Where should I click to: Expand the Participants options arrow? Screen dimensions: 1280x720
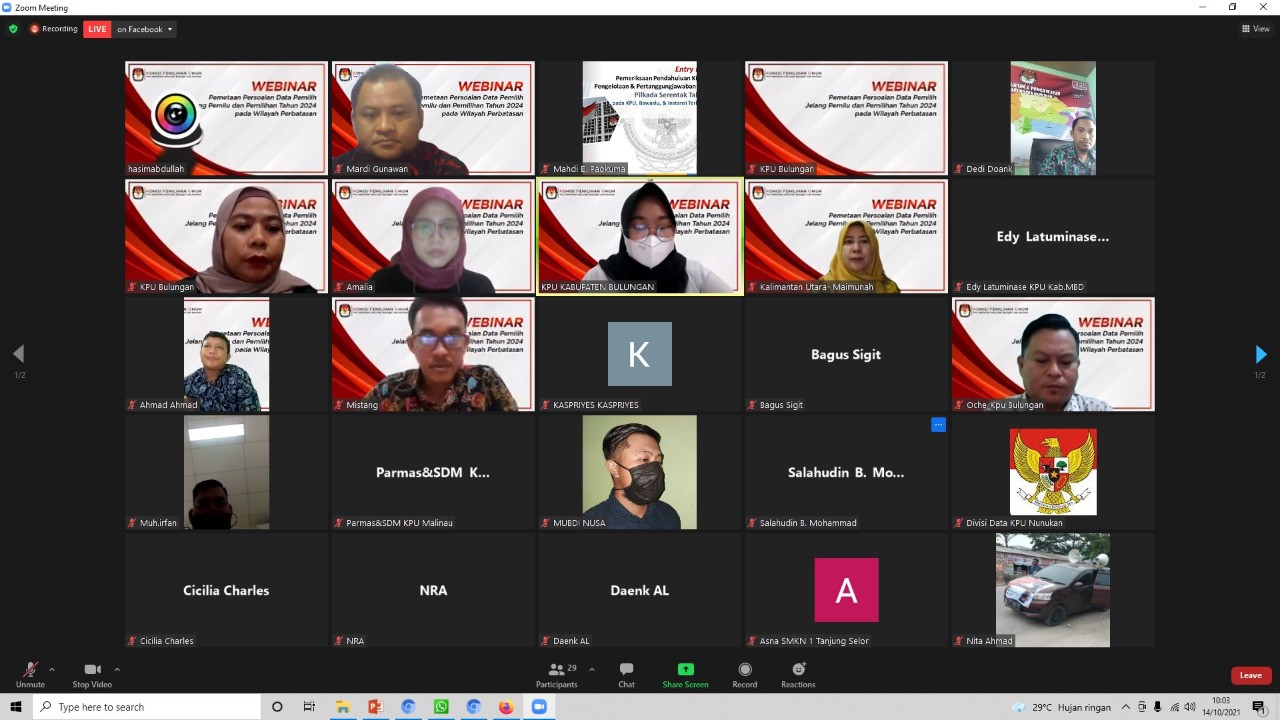click(x=592, y=669)
